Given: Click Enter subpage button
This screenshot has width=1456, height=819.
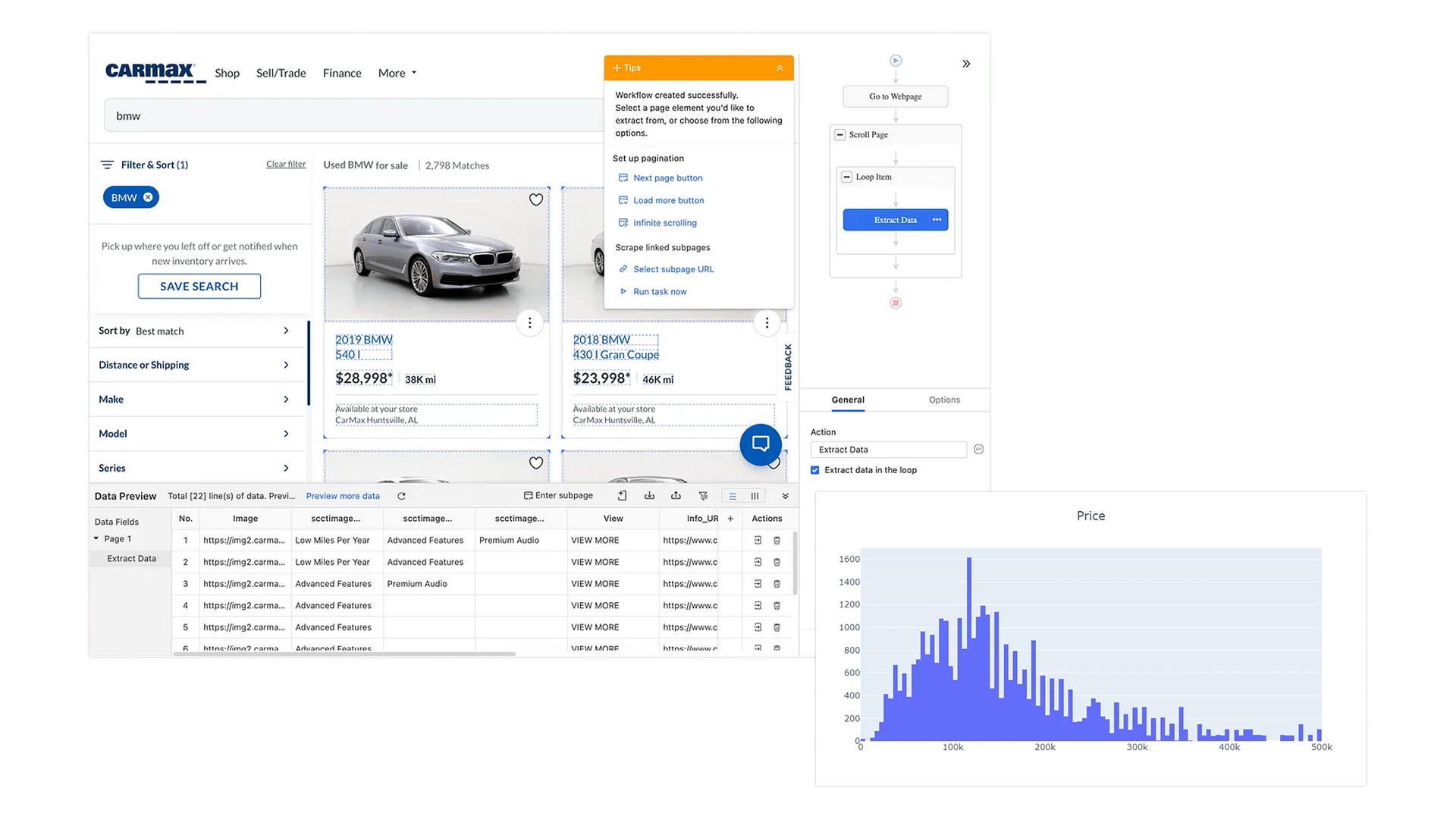Looking at the screenshot, I should click(558, 496).
